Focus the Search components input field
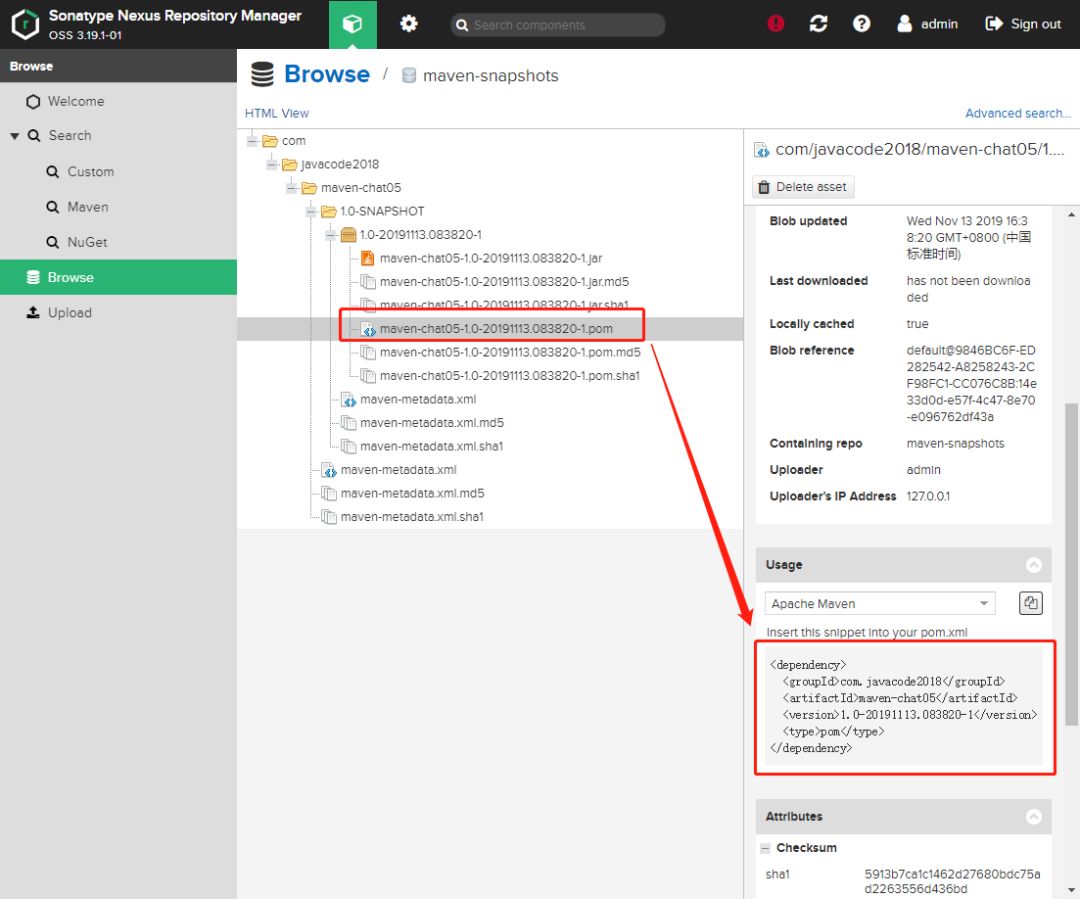Viewport: 1080px width, 899px height. [565, 25]
